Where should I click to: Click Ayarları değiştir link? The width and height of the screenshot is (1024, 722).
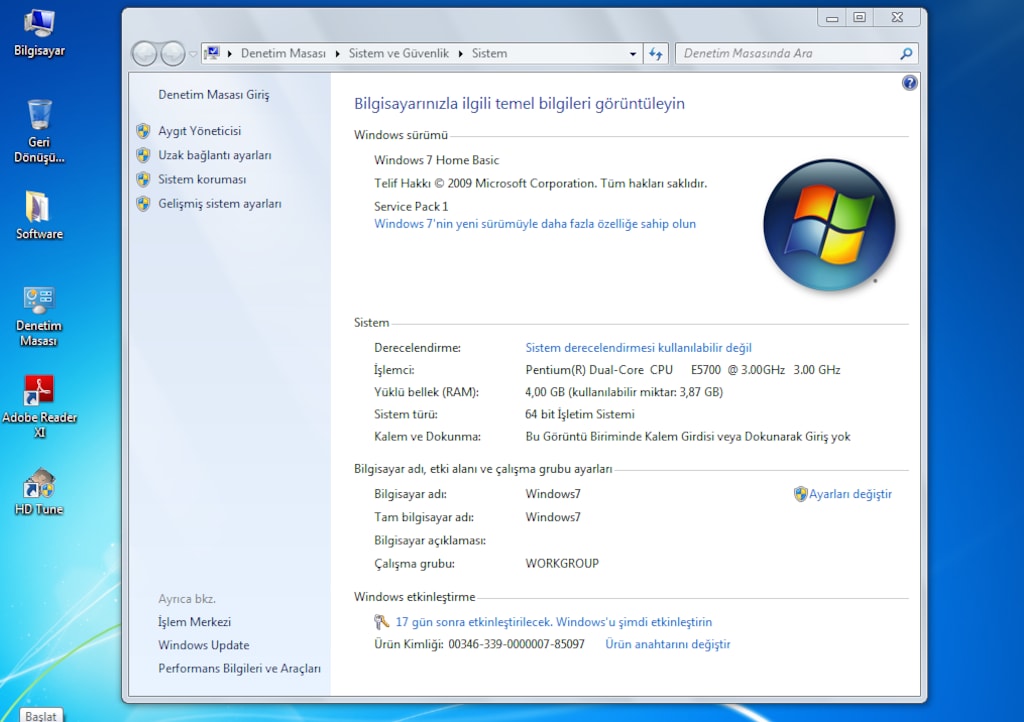[850, 494]
